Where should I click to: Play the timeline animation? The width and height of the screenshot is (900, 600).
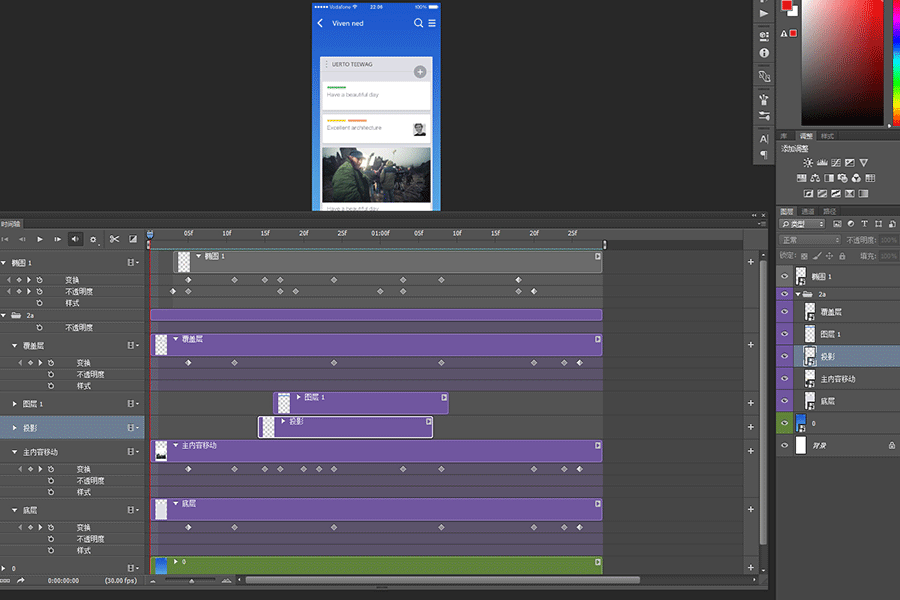pos(40,239)
